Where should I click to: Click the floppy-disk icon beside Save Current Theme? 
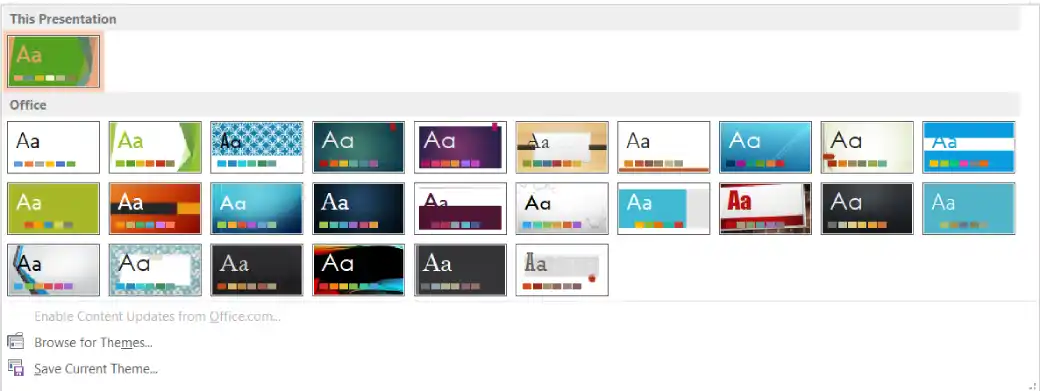[x=16, y=368]
